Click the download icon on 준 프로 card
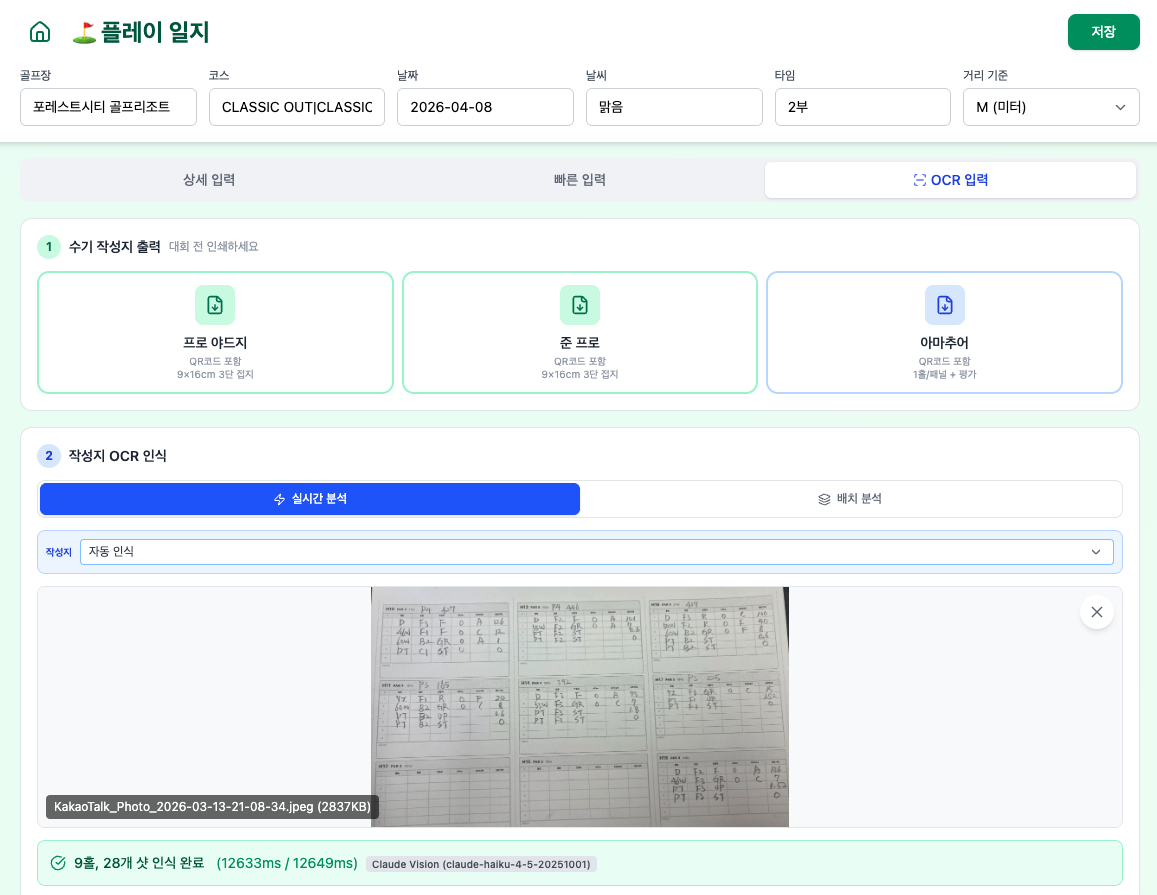This screenshot has height=895, width=1157. (580, 305)
